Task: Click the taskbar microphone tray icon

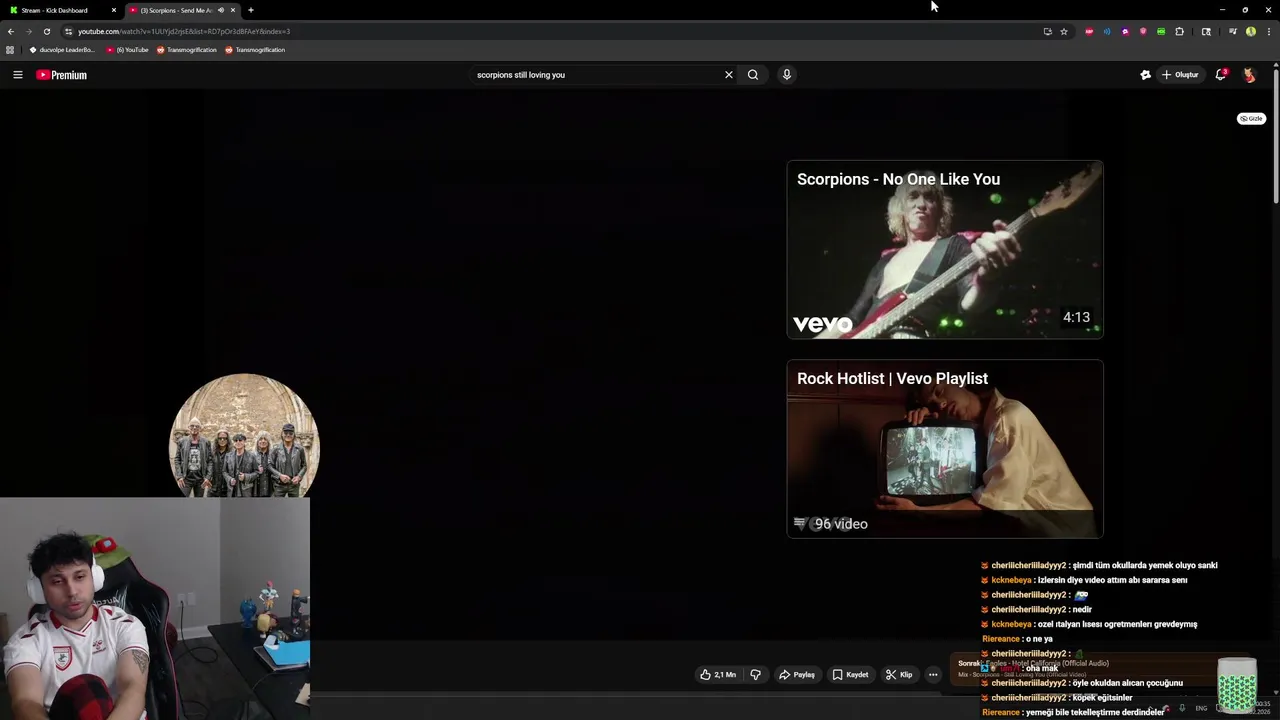Action: (1182, 709)
